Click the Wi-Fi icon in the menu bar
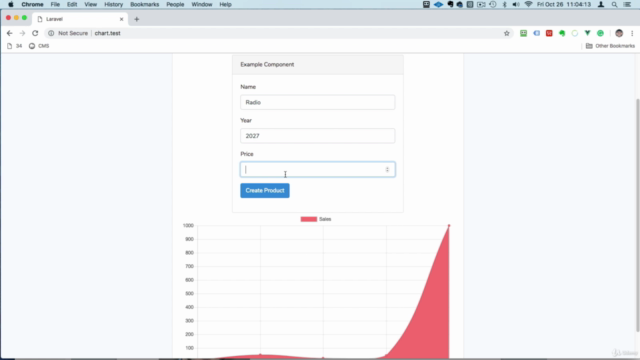640x360 pixels. (x=528, y=4)
